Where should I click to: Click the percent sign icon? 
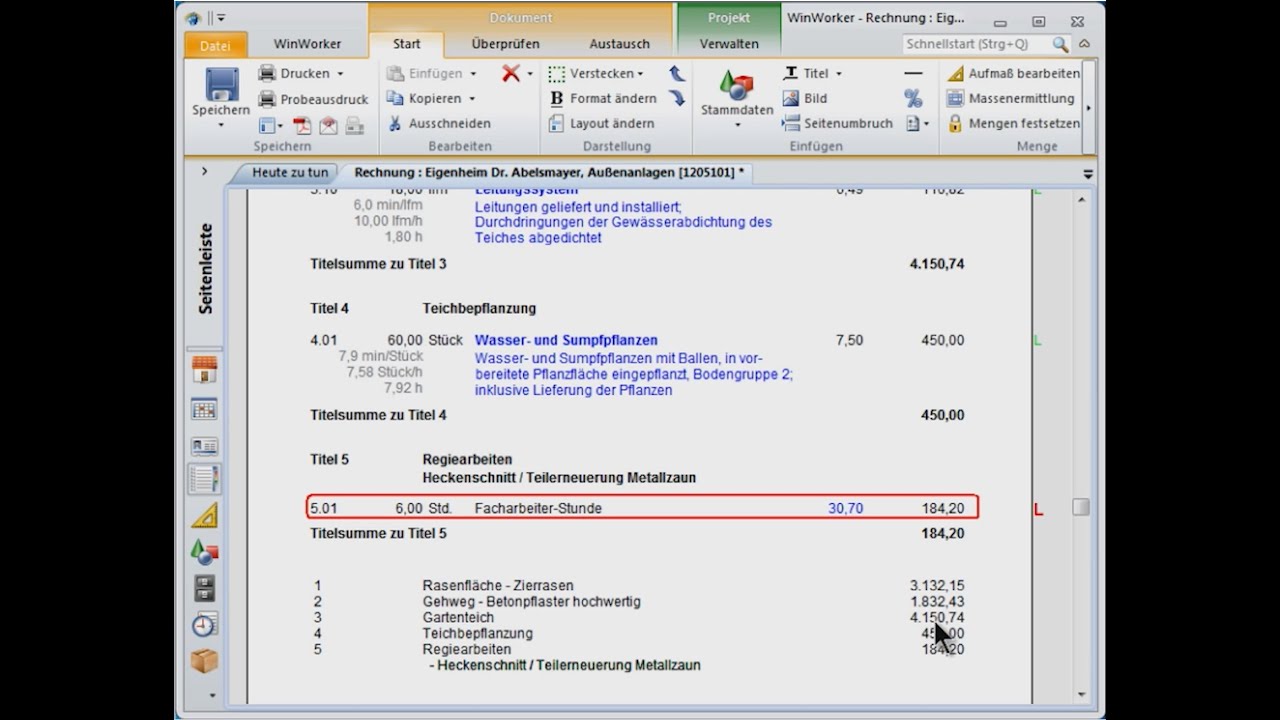913,98
